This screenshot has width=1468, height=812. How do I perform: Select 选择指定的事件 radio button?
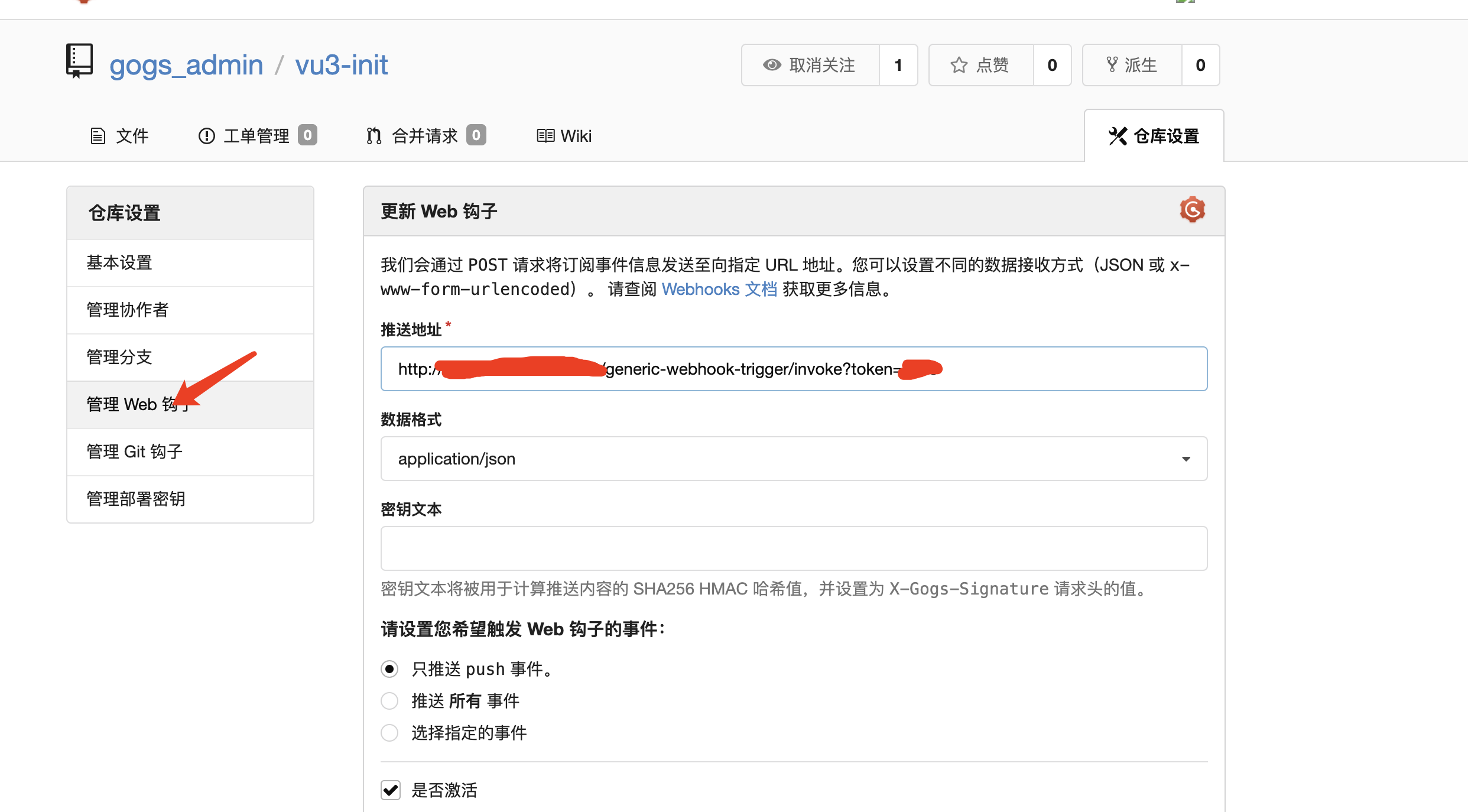coord(389,733)
